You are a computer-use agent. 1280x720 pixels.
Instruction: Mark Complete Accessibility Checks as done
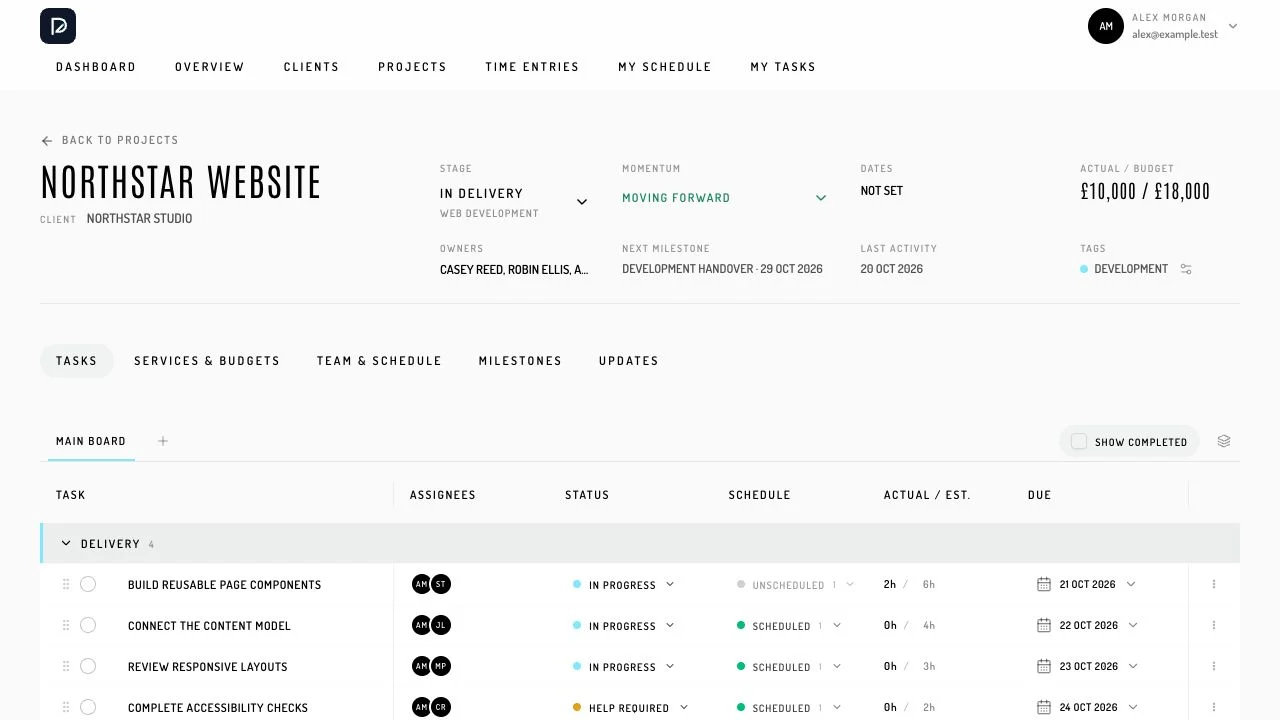click(x=88, y=707)
